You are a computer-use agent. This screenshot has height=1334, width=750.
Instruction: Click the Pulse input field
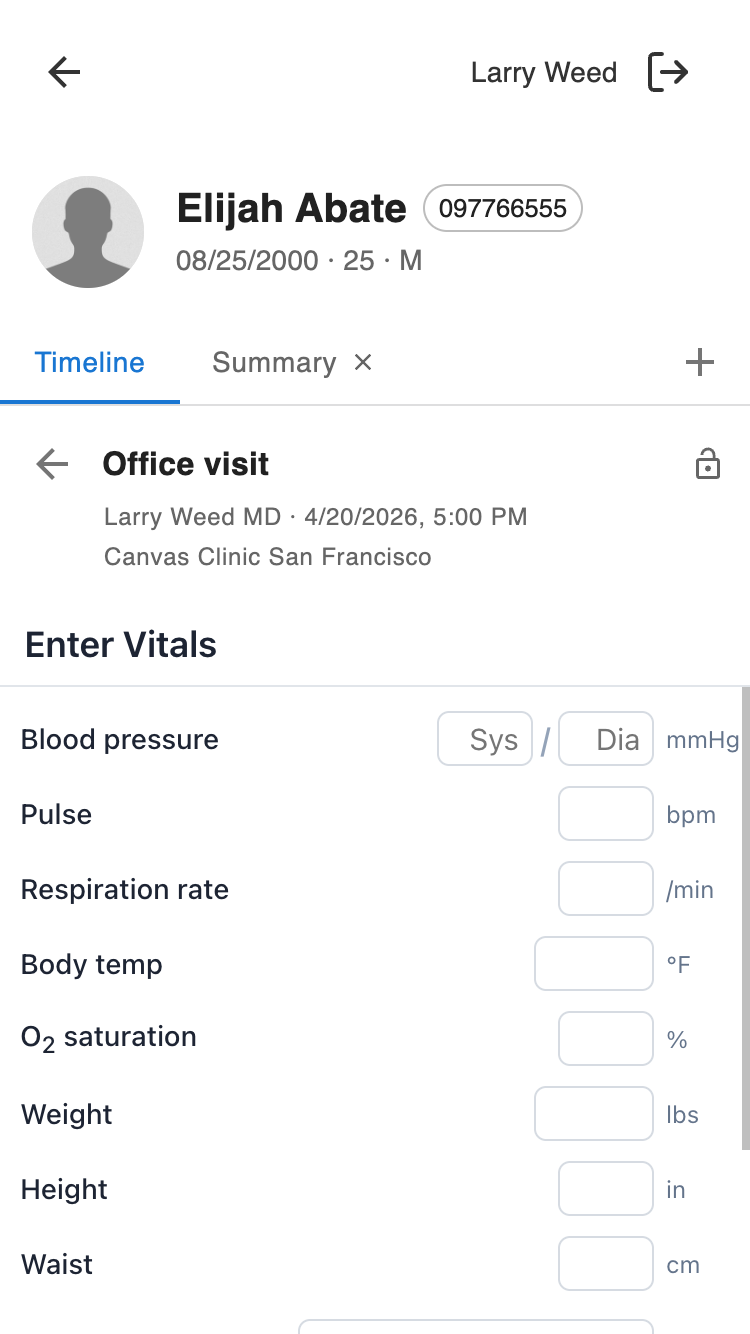point(606,814)
